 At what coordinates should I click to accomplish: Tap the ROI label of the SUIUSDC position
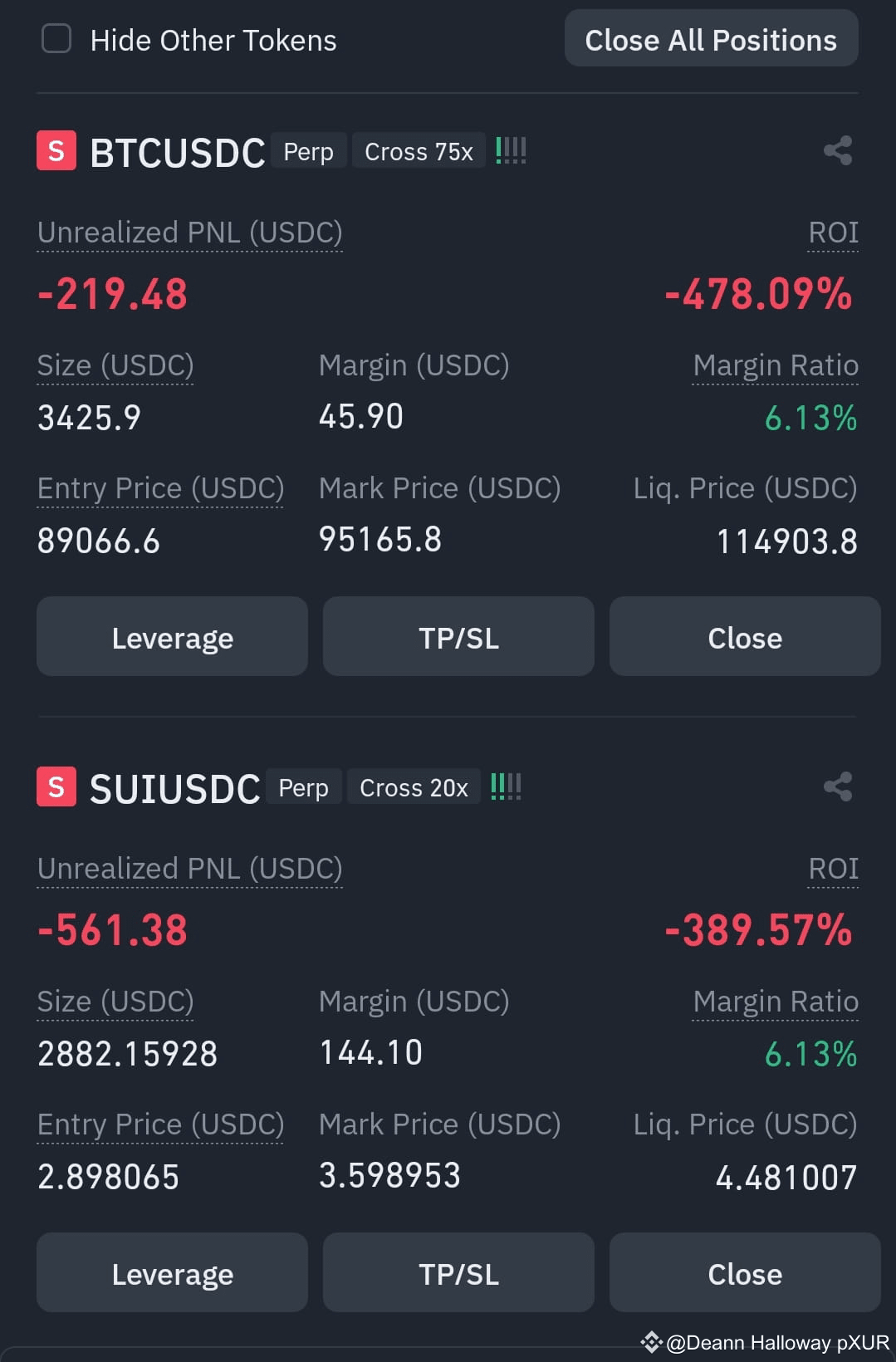[x=833, y=869]
